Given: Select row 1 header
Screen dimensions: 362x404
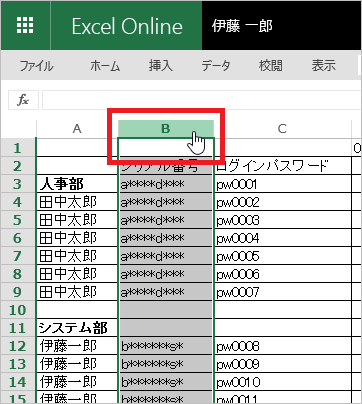Looking at the screenshot, I should pos(18,148).
